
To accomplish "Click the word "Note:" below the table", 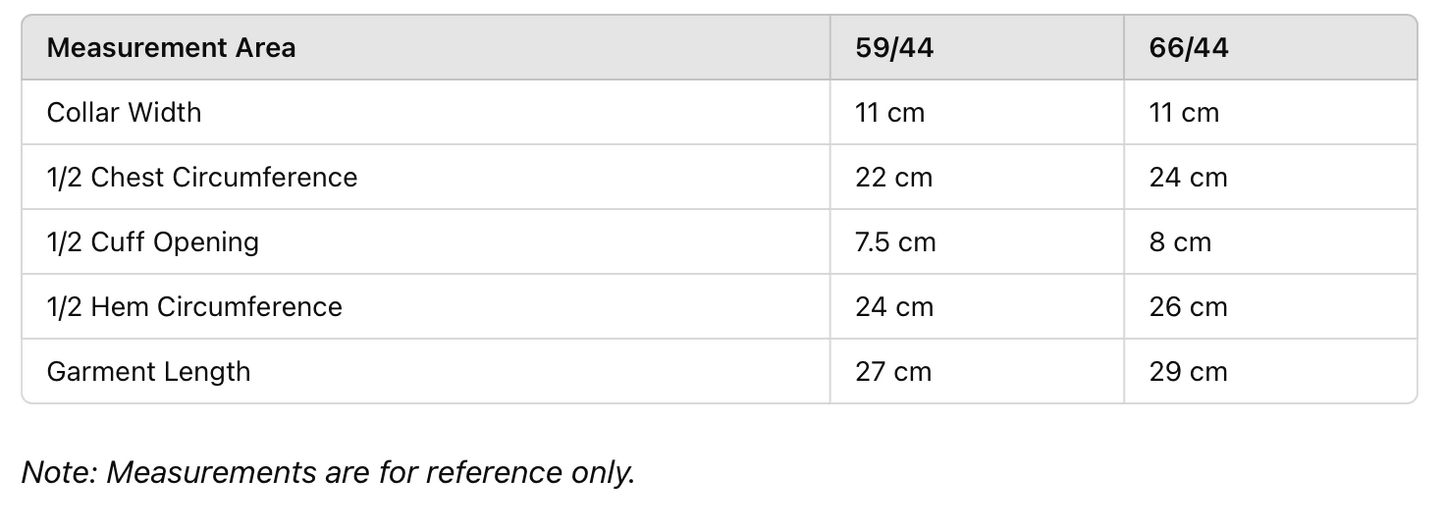I will coord(58,472).
